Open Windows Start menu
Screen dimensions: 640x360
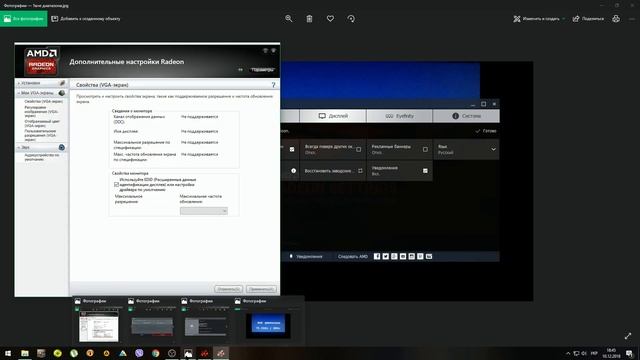(x=8, y=353)
